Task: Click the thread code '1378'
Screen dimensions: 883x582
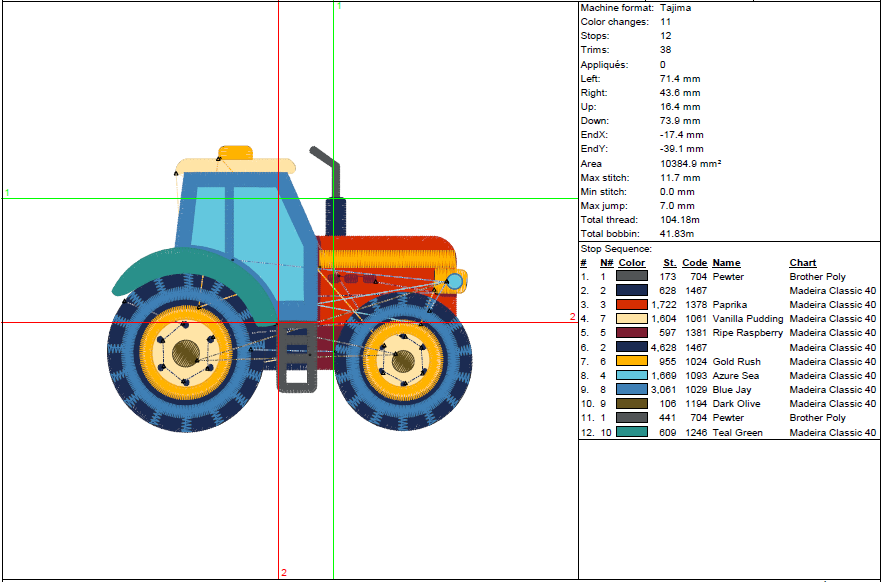Action: pyautogui.click(x=696, y=304)
